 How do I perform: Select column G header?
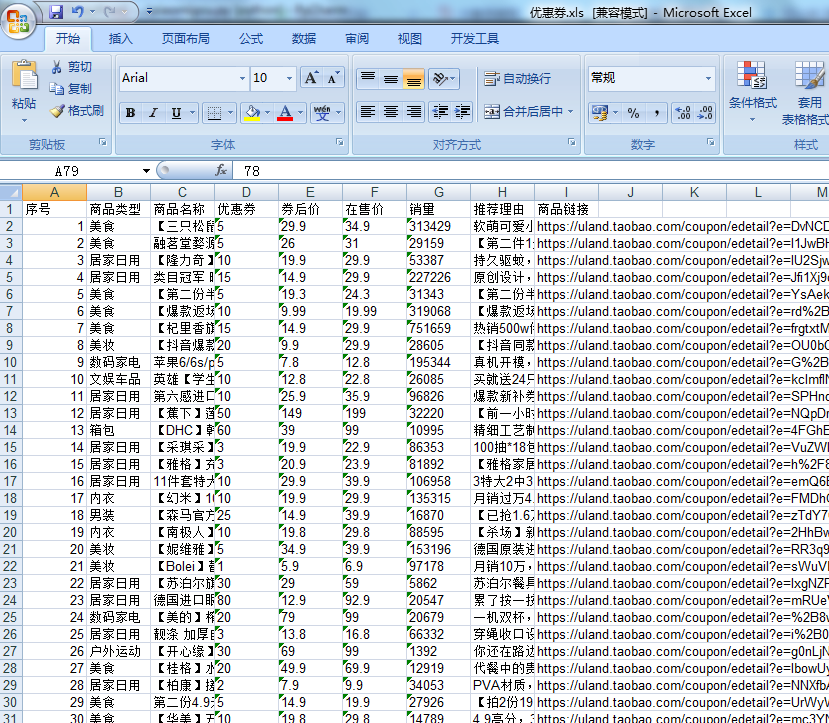click(438, 192)
